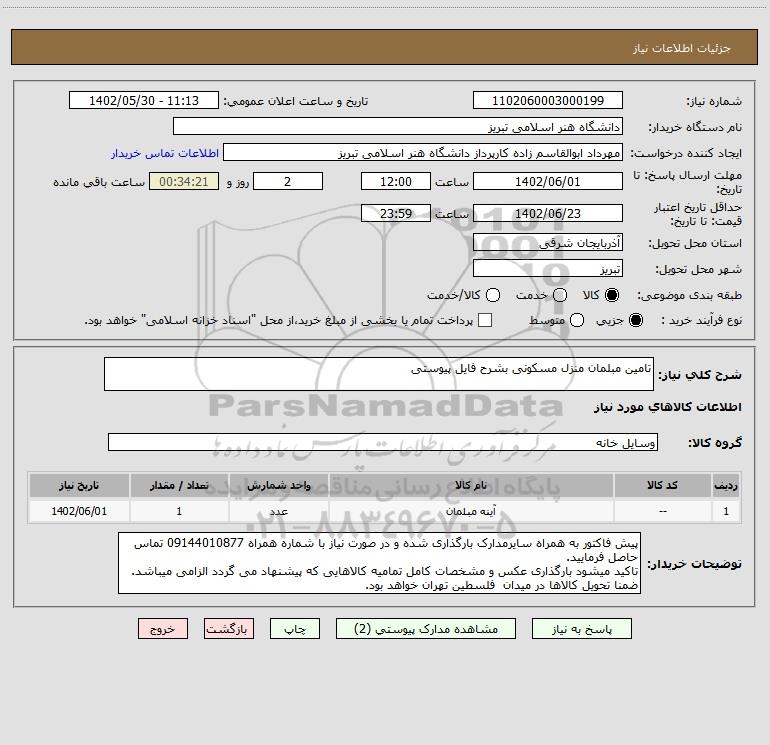
Task: Click the validity time field 23:59
Action: 396,213
